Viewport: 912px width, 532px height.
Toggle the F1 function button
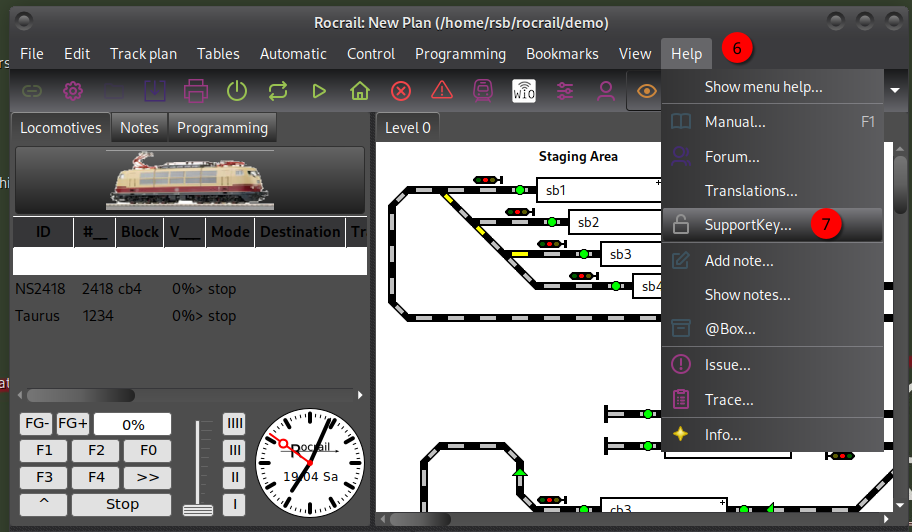[44, 450]
